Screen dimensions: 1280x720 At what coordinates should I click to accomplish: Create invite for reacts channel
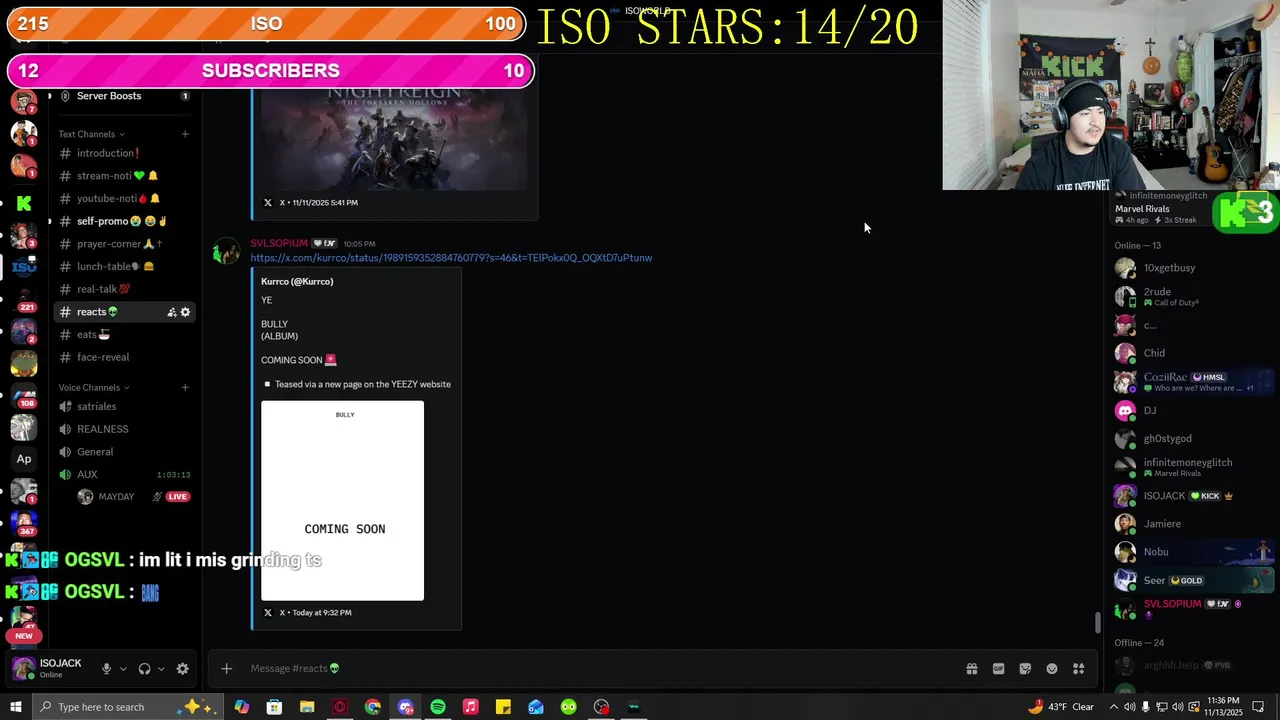point(171,312)
